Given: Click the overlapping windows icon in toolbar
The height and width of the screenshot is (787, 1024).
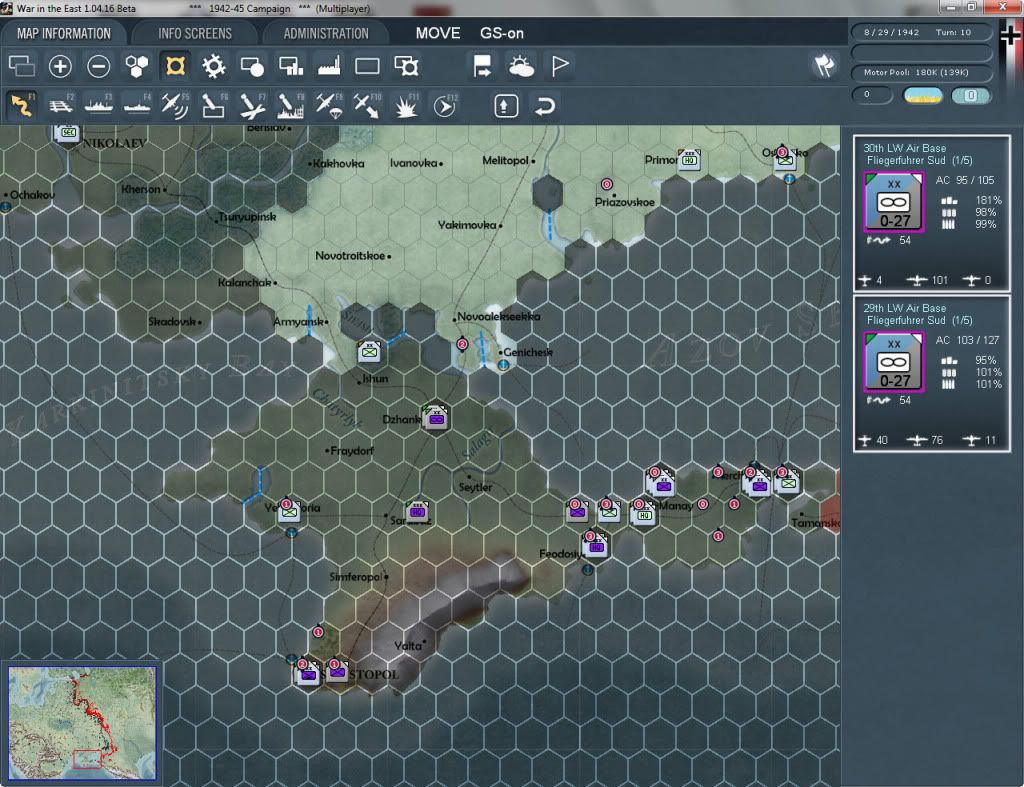Looking at the screenshot, I should pyautogui.click(x=22, y=66).
